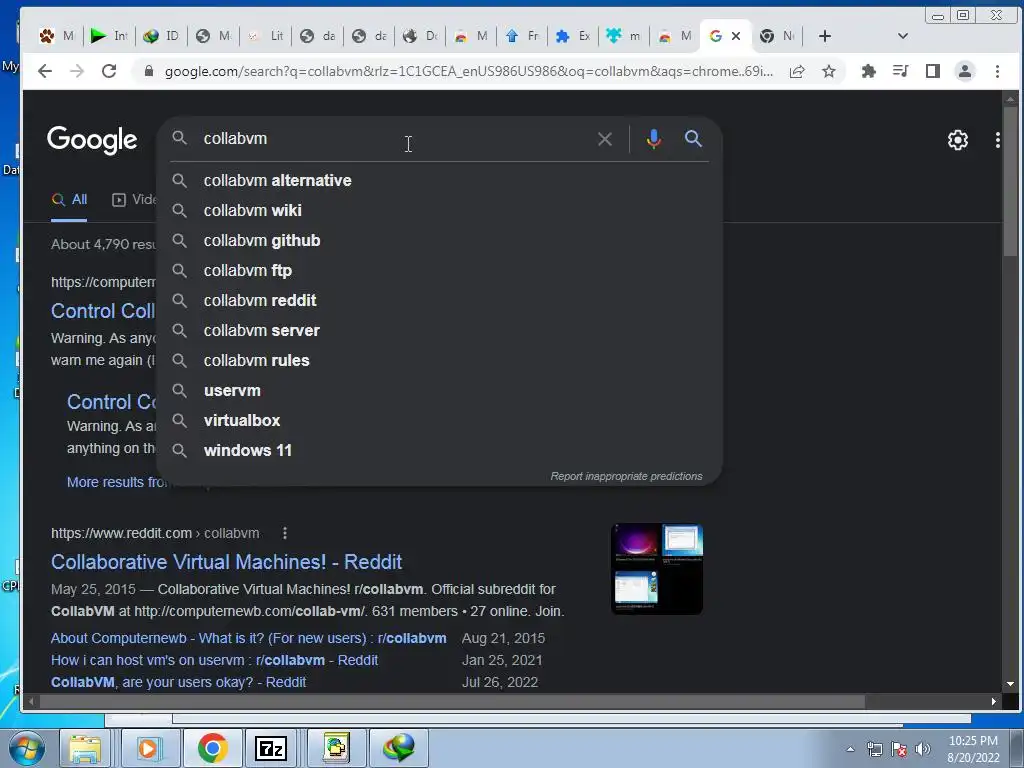The width and height of the screenshot is (1024, 768).
Task: Click the Chrome icon in taskbar
Action: tap(212, 748)
